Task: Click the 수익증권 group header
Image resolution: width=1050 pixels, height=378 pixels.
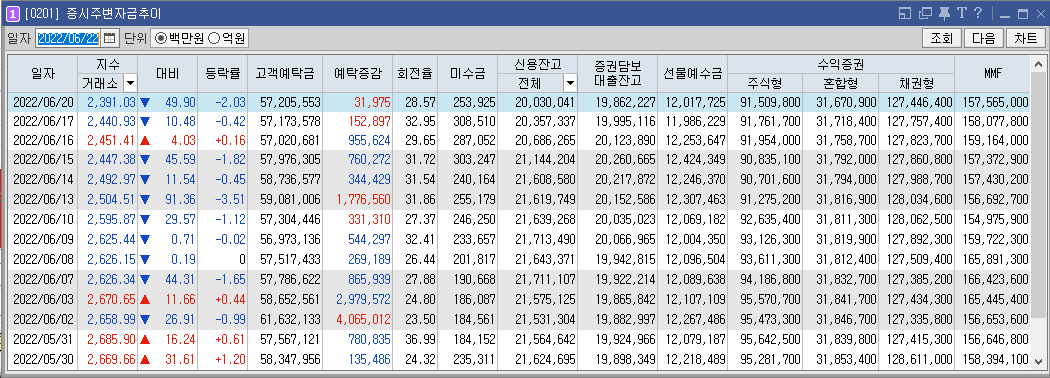Action: click(840, 65)
